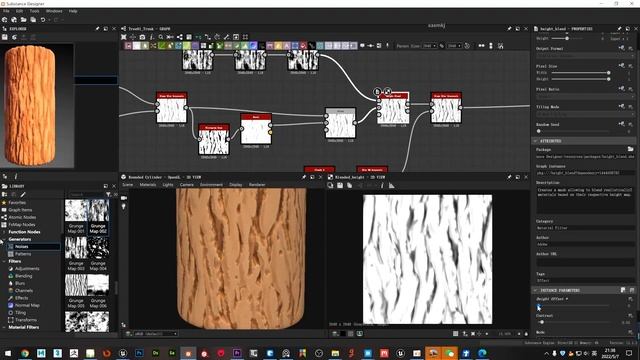The width and height of the screenshot is (640, 360).
Task: Click the pink first node icon in node toolbar
Action: (x=129, y=46)
